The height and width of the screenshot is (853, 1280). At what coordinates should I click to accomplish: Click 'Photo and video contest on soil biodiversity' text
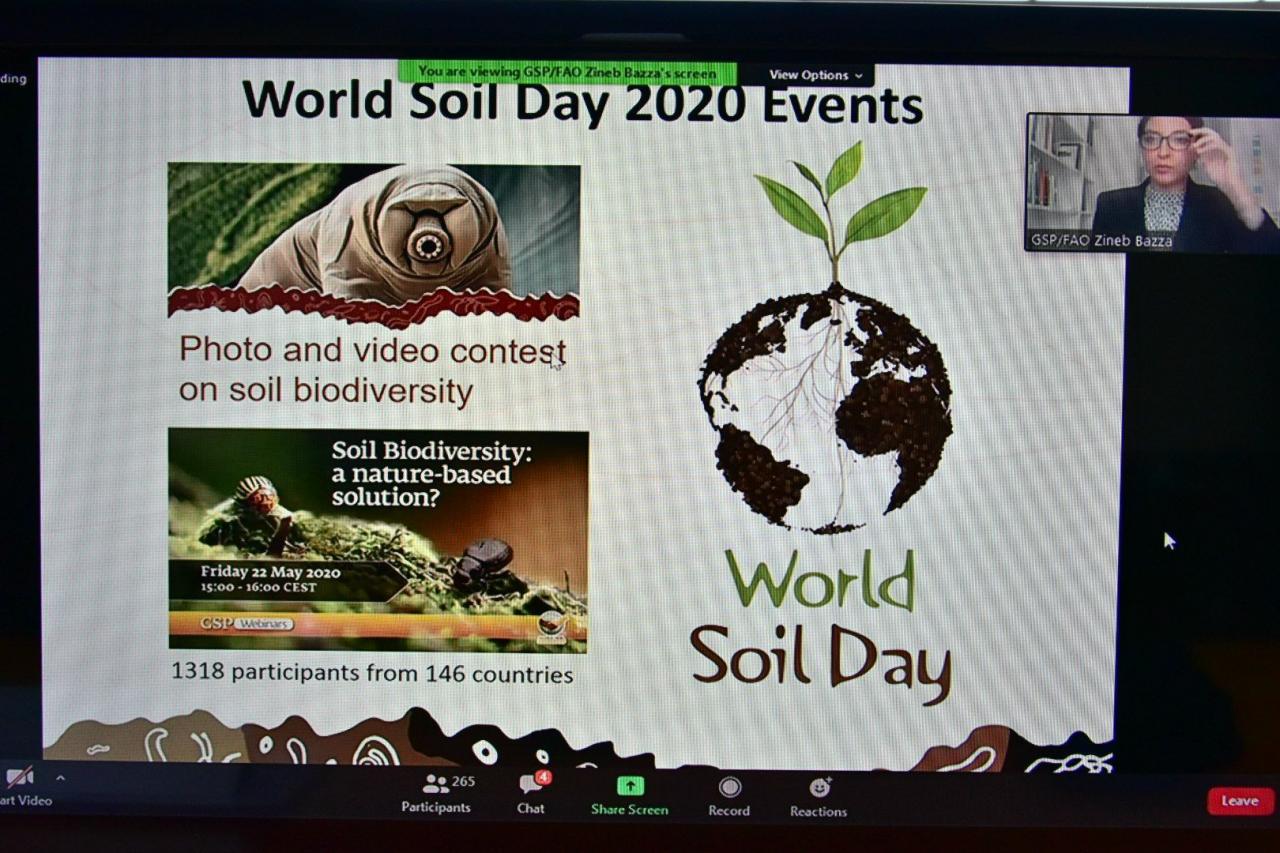372,370
